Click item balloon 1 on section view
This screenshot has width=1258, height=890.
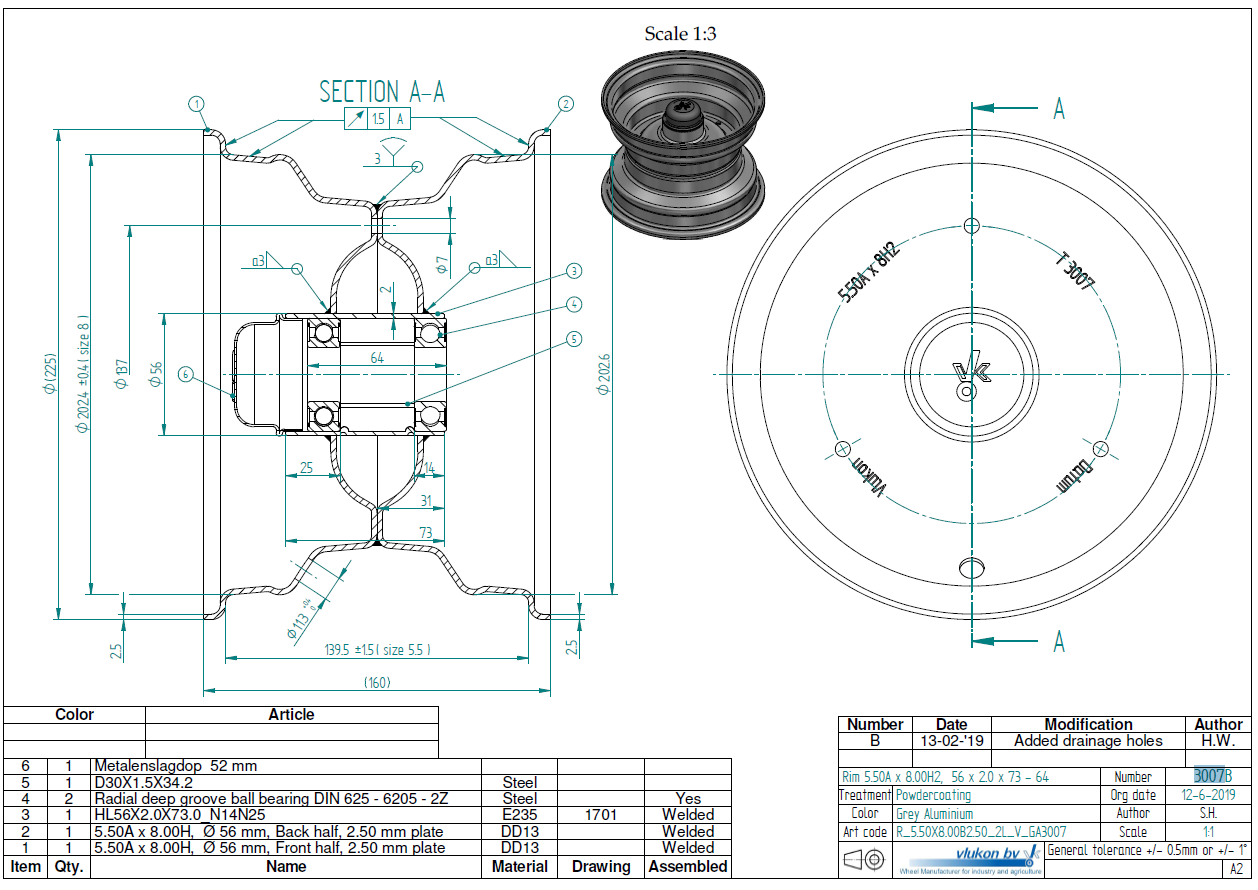197,103
